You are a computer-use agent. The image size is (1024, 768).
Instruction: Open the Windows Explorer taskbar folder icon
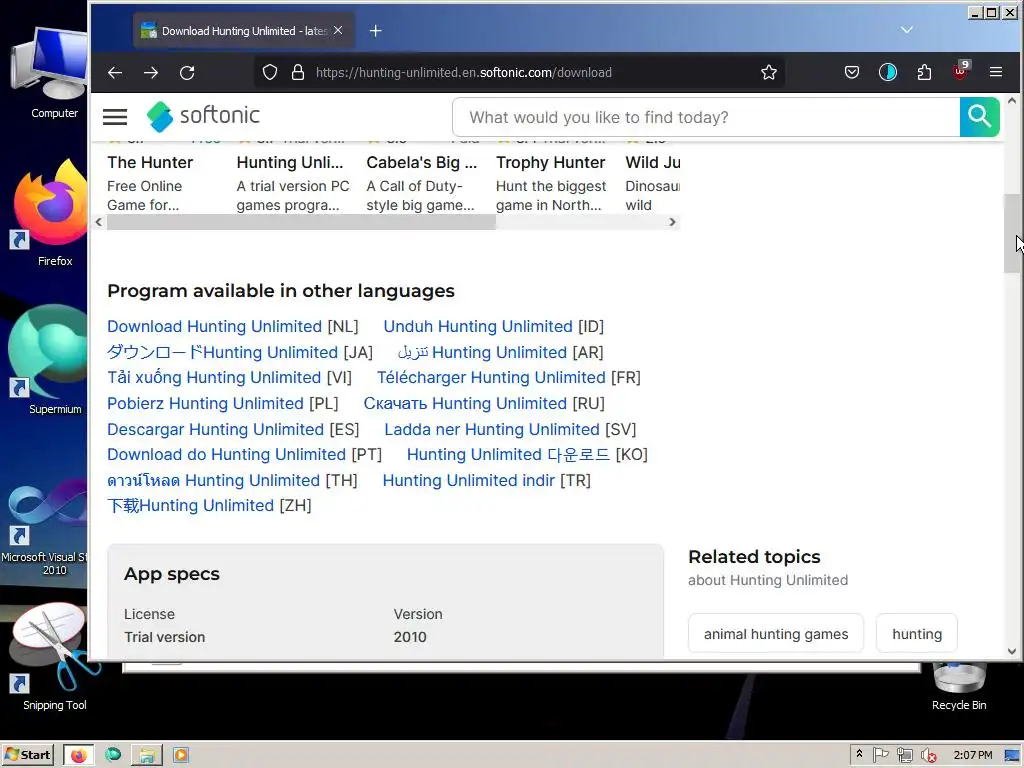point(147,755)
